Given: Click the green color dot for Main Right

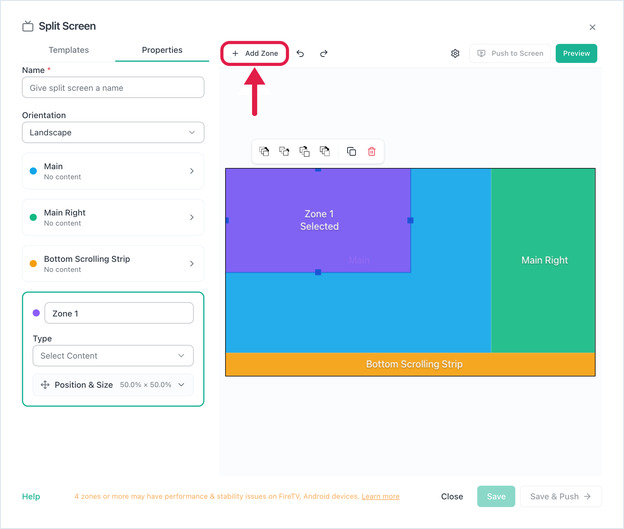Looking at the screenshot, I should coord(33,217).
